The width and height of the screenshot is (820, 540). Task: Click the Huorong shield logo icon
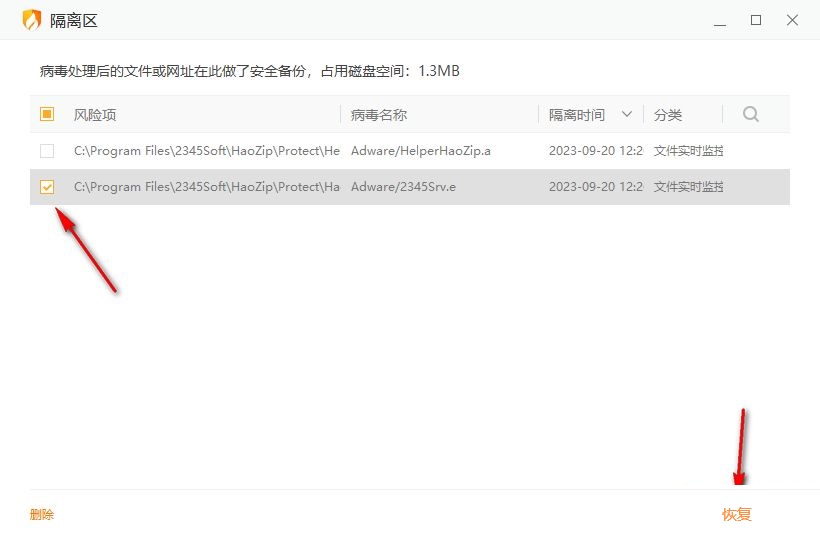click(x=32, y=20)
